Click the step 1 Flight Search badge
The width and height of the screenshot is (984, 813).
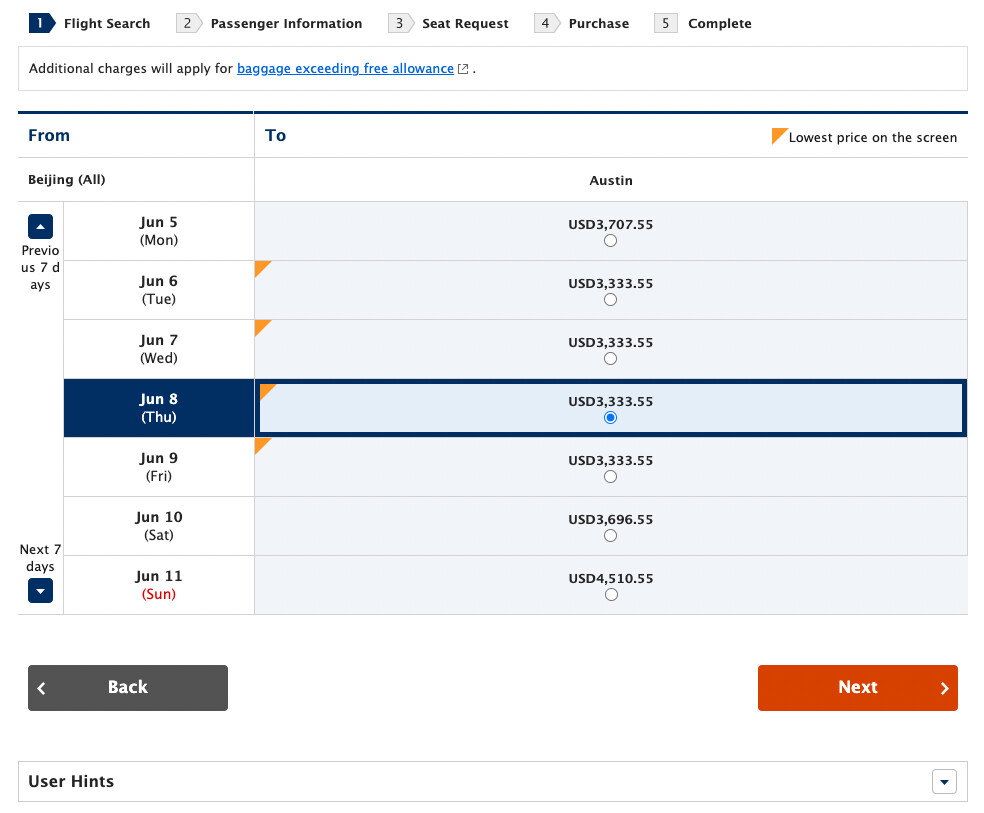tap(42, 23)
